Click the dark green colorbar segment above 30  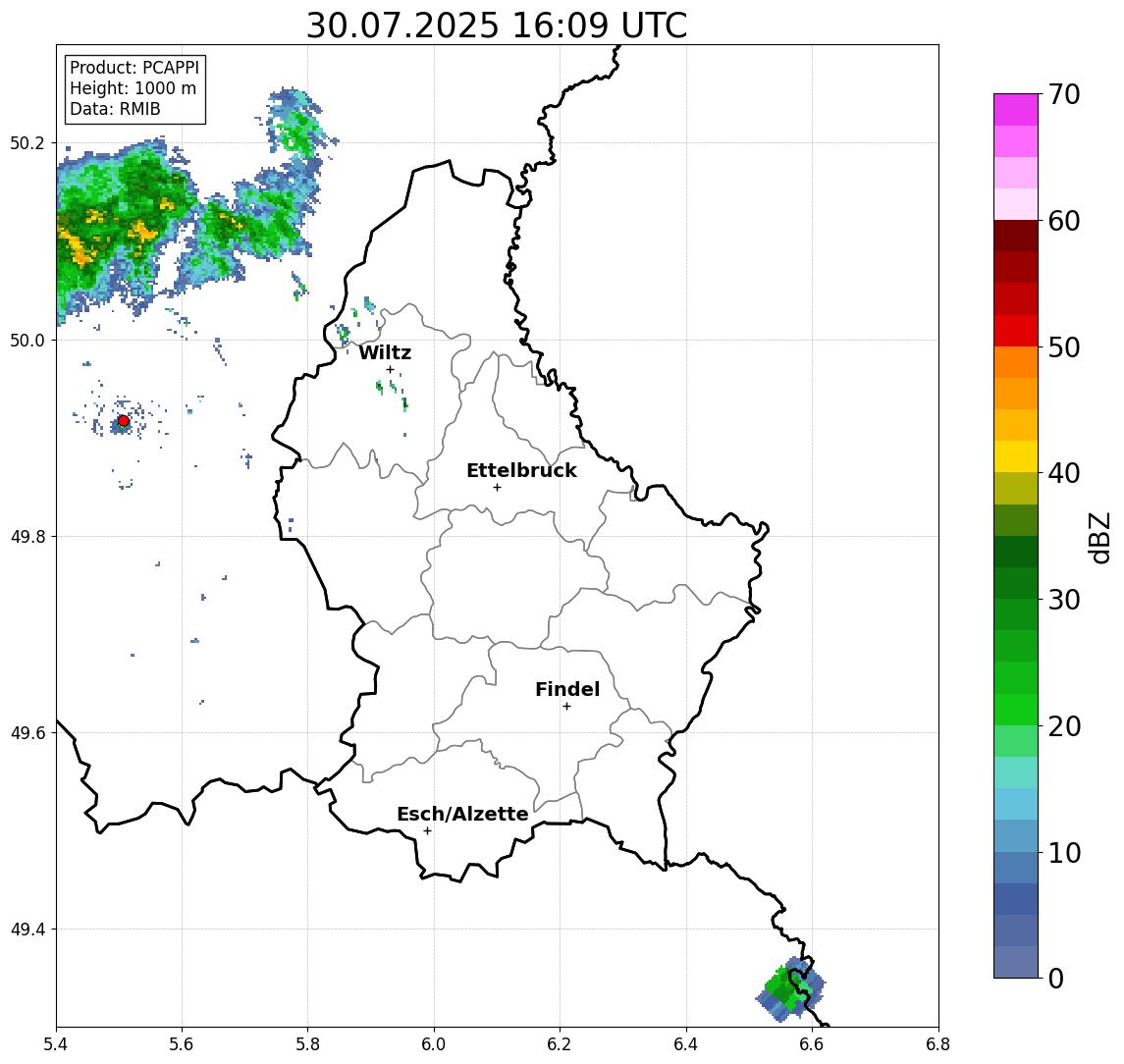(1016, 584)
